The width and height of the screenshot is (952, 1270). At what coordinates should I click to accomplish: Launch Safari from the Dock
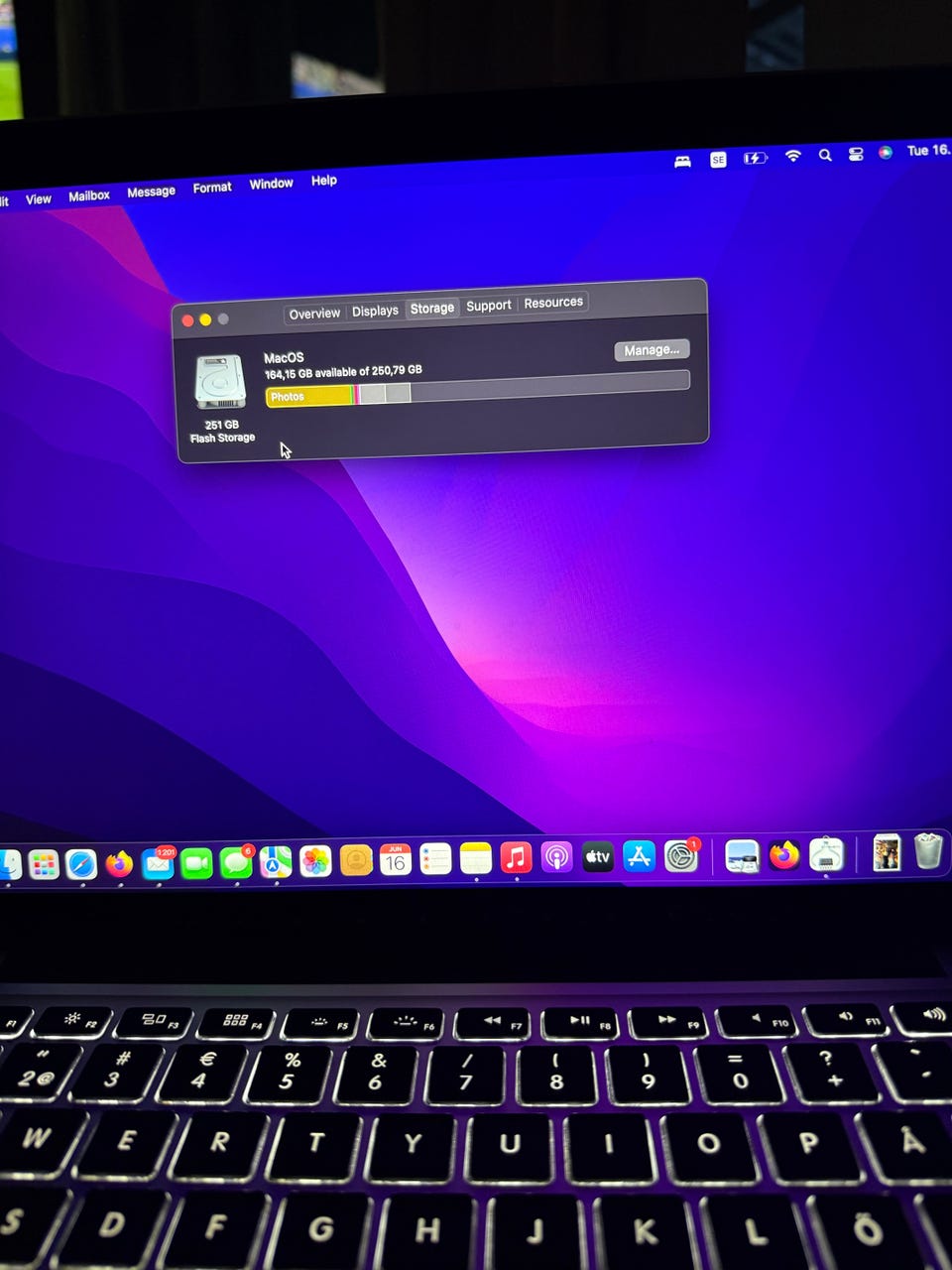pyautogui.click(x=81, y=865)
